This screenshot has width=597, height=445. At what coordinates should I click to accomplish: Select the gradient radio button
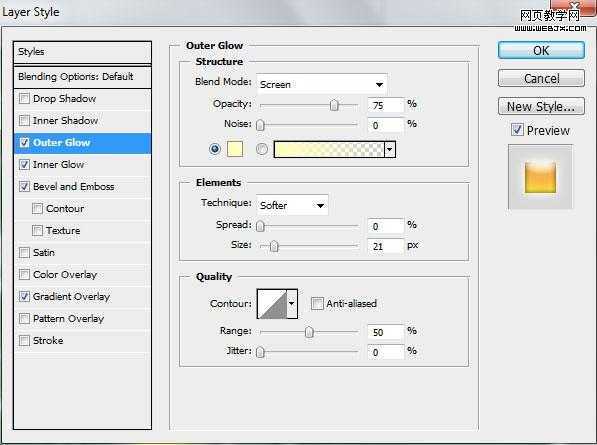click(x=262, y=149)
